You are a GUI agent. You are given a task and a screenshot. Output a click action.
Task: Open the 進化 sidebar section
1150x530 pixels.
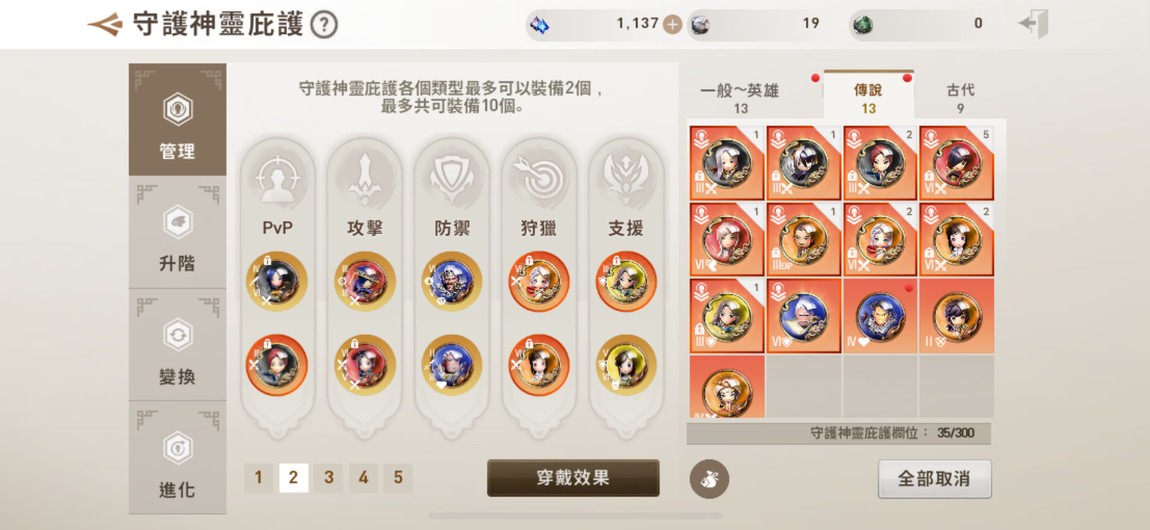click(x=177, y=458)
